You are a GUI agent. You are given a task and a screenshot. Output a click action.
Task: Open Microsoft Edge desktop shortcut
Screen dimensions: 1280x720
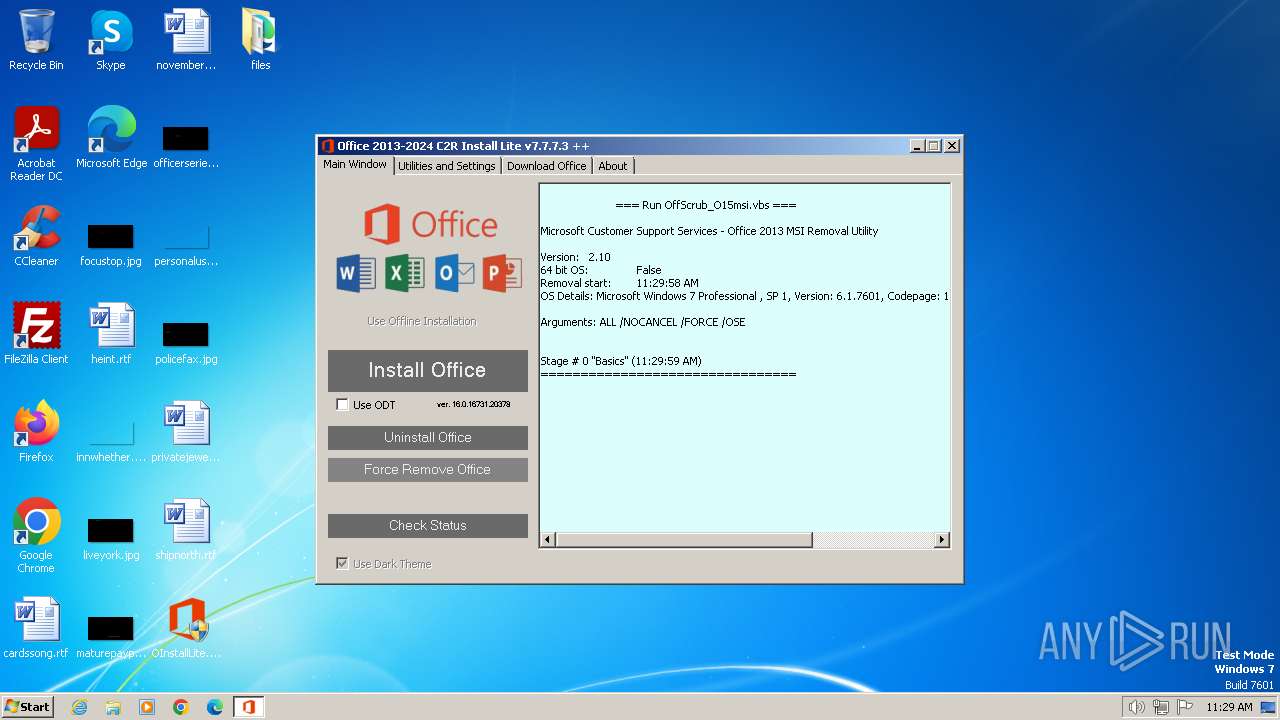pyautogui.click(x=111, y=138)
